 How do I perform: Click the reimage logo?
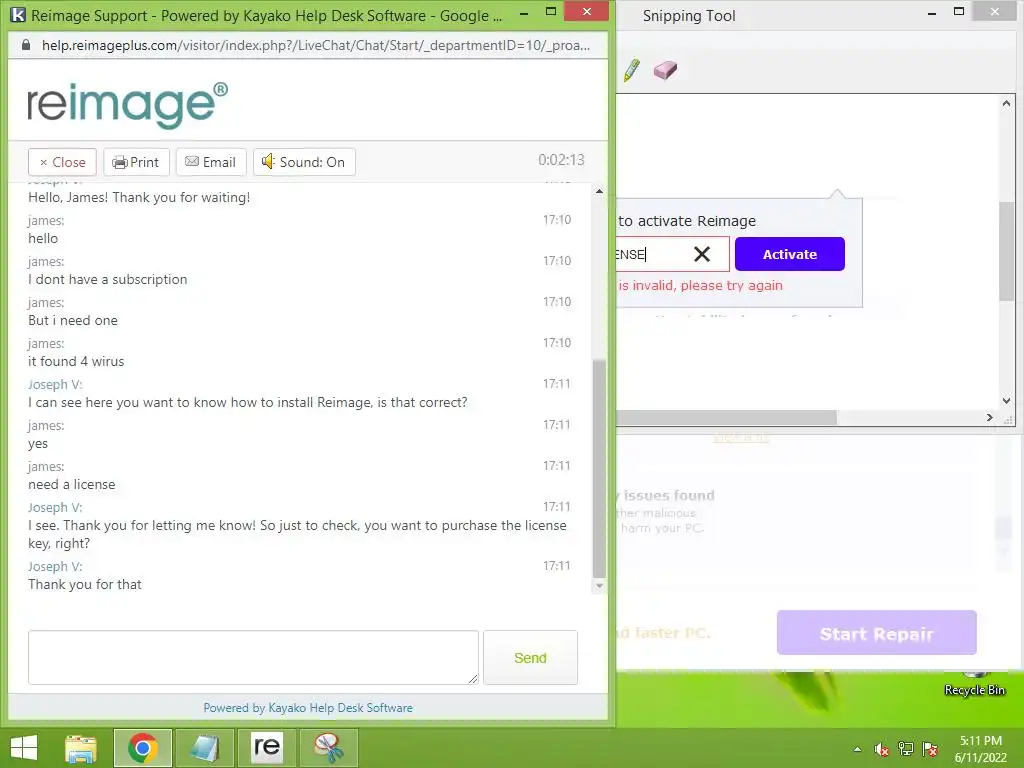(x=127, y=104)
